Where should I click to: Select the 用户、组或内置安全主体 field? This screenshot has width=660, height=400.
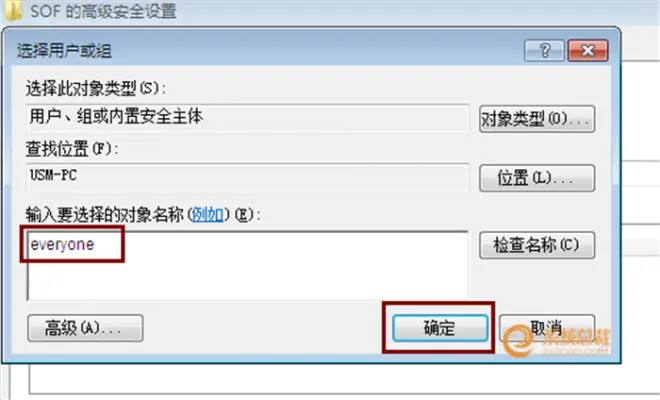[248, 118]
